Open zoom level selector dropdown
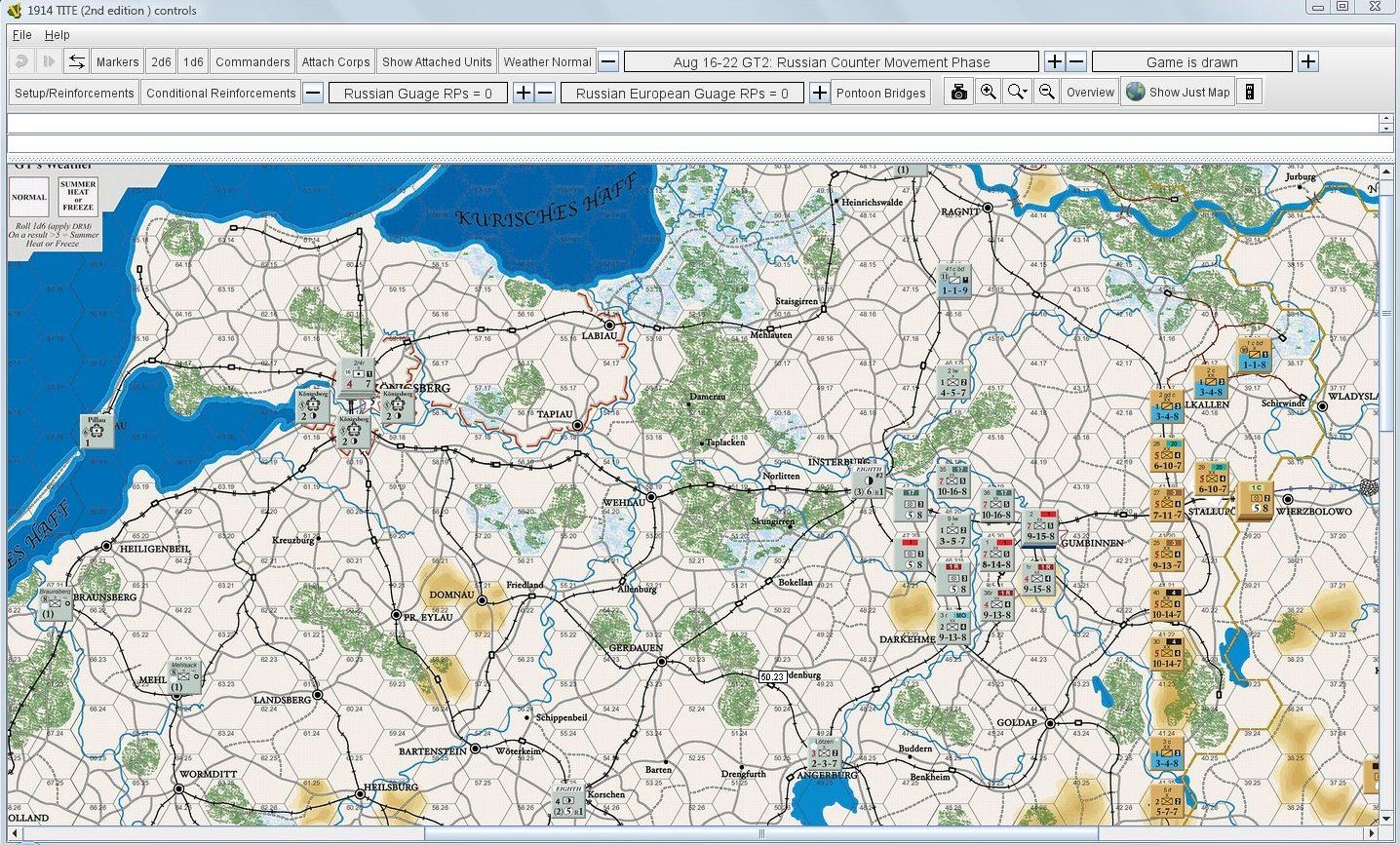Image resolution: width=1400 pixels, height=845 pixels. (1018, 93)
